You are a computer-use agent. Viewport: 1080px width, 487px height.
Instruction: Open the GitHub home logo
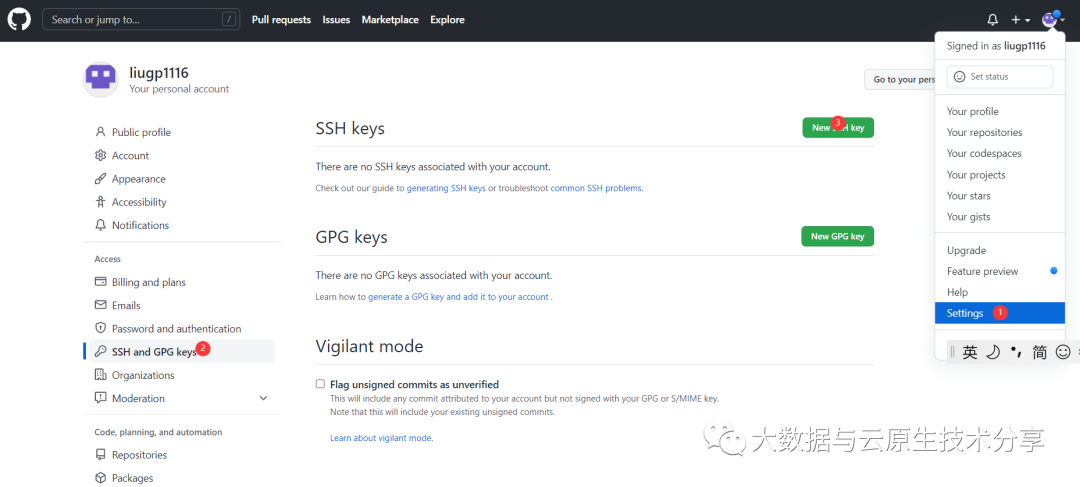19,20
